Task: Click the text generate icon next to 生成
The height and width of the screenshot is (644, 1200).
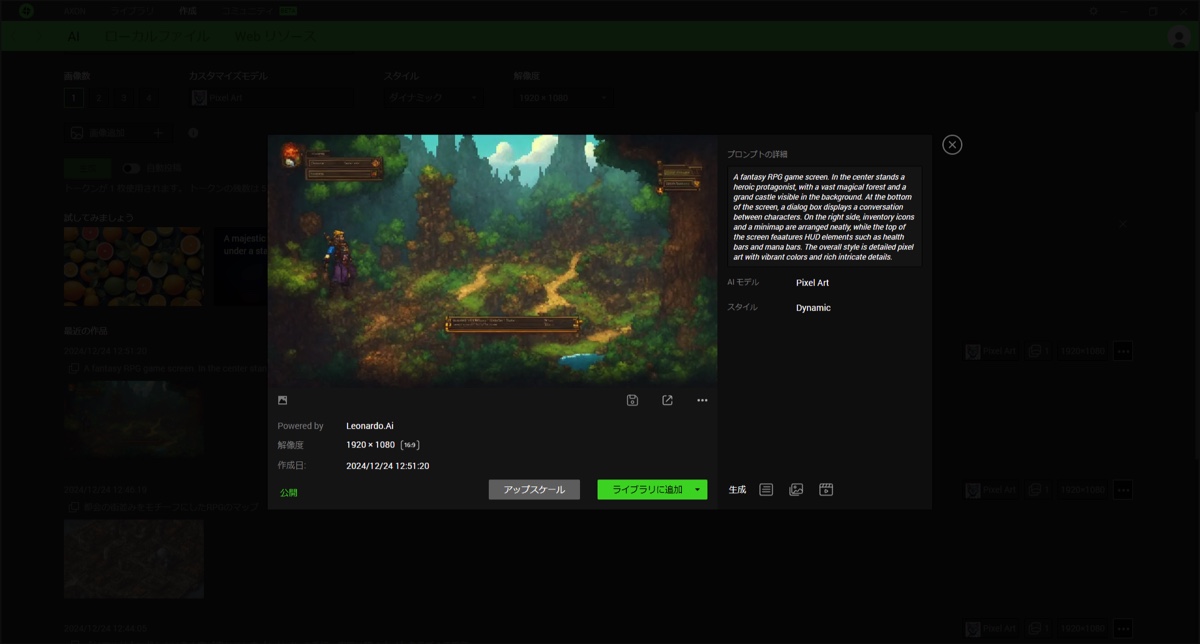Action: coord(766,490)
